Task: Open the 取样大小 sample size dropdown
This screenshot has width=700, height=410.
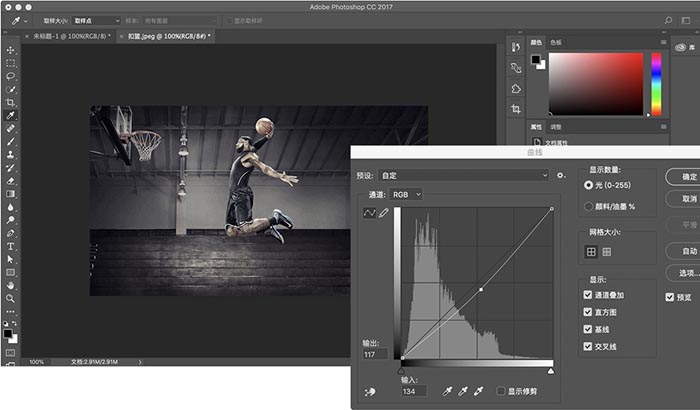Action: pyautogui.click(x=96, y=20)
